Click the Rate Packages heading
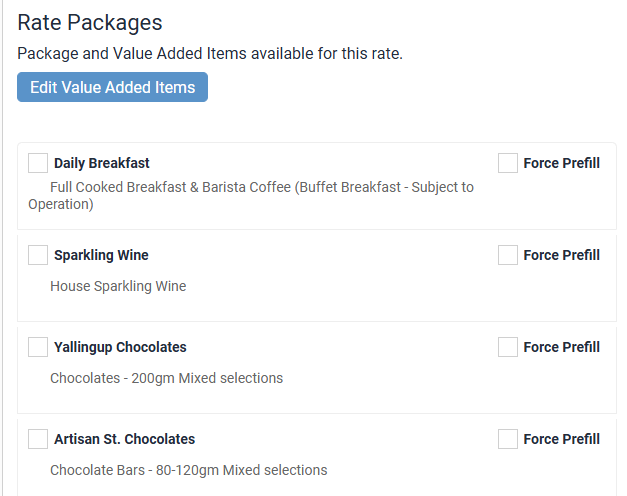The height and width of the screenshot is (496, 627). click(90, 23)
